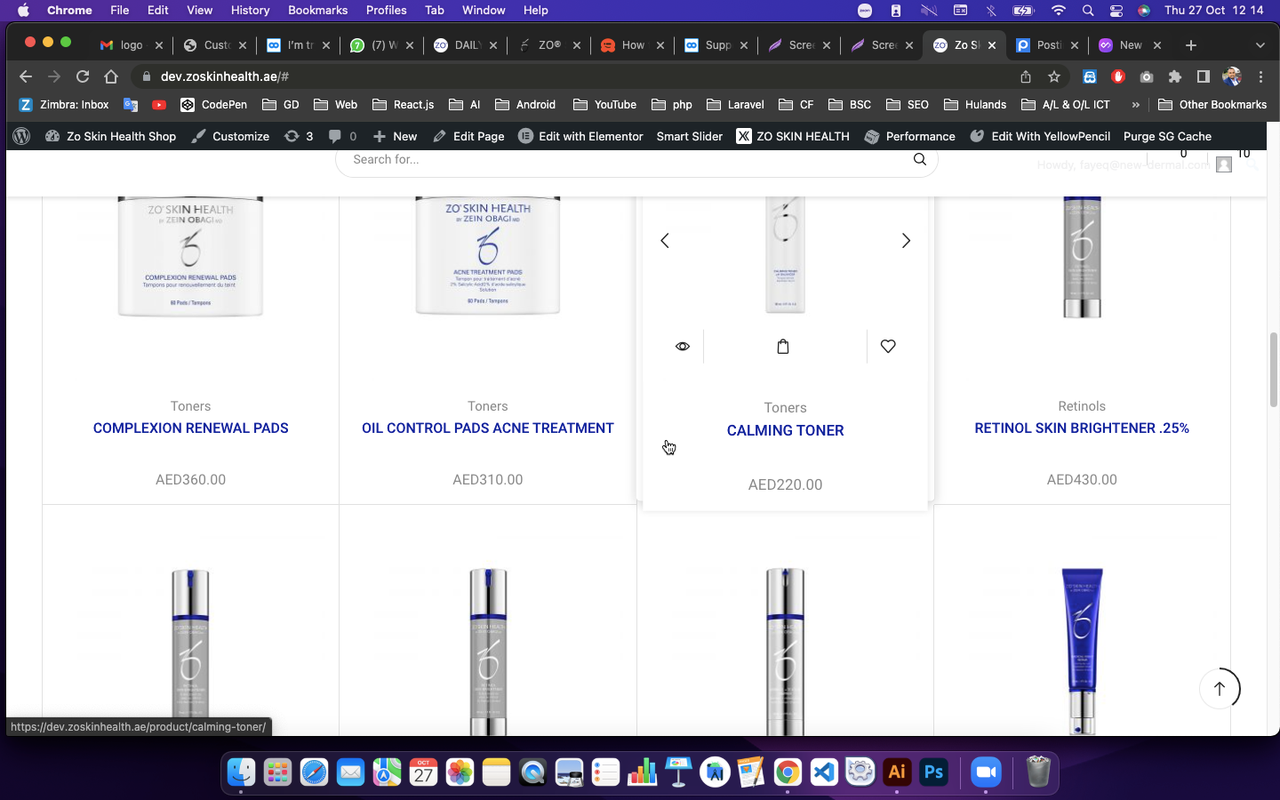
Task: Open the New dropdown in WordPress admin bar
Action: [x=395, y=136]
